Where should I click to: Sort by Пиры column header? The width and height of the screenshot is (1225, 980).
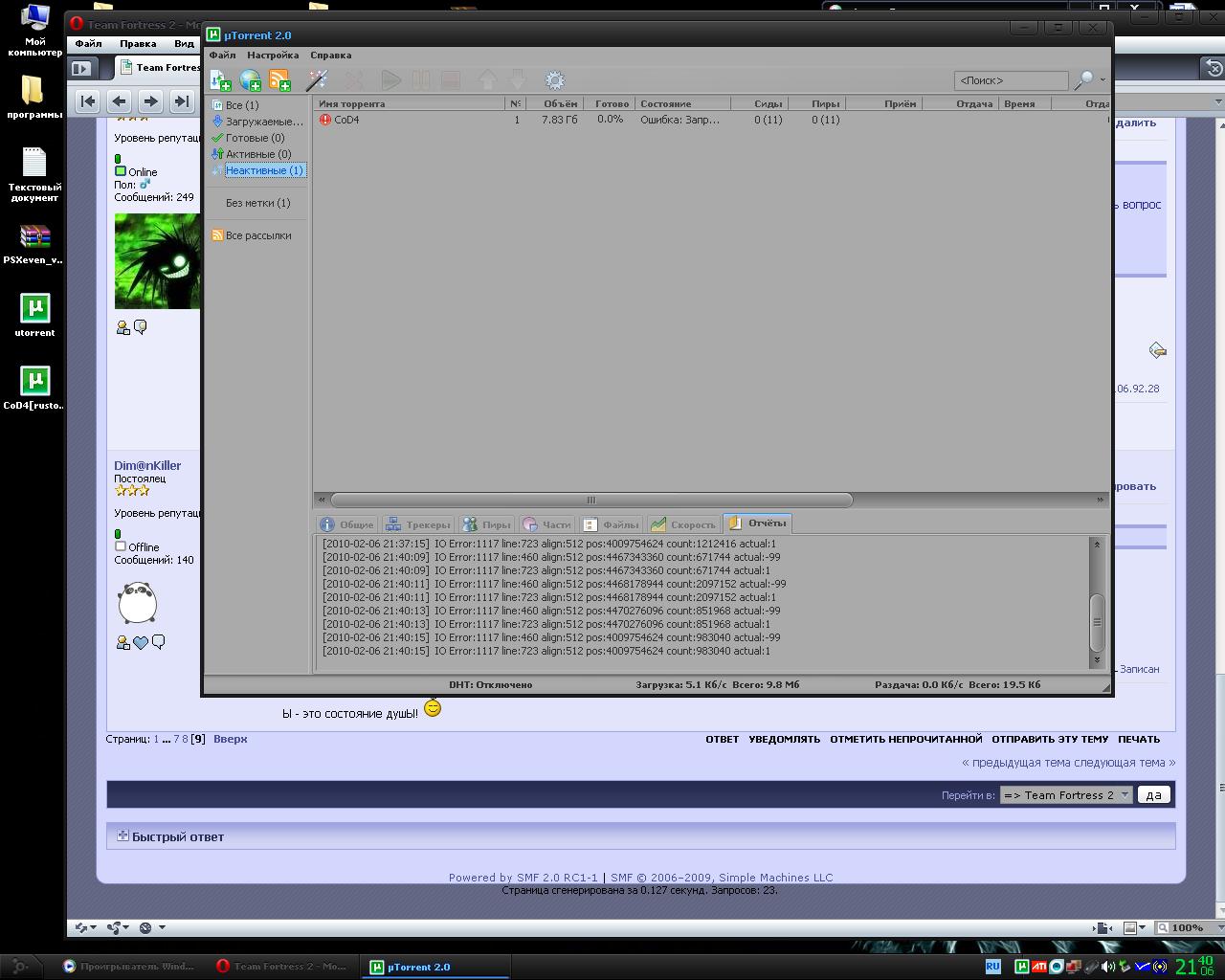(815, 103)
